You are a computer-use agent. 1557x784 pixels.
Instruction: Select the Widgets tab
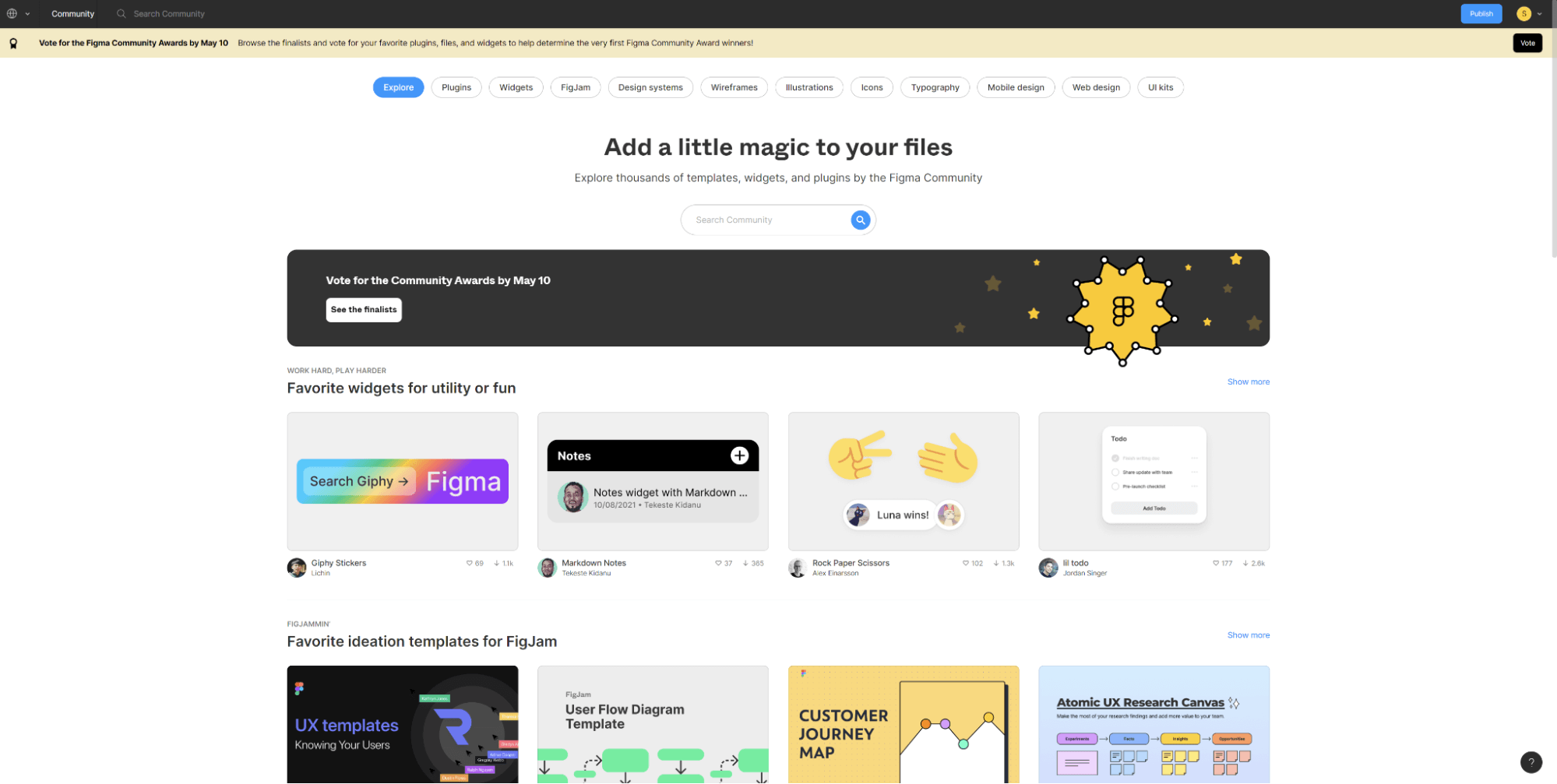click(x=516, y=87)
